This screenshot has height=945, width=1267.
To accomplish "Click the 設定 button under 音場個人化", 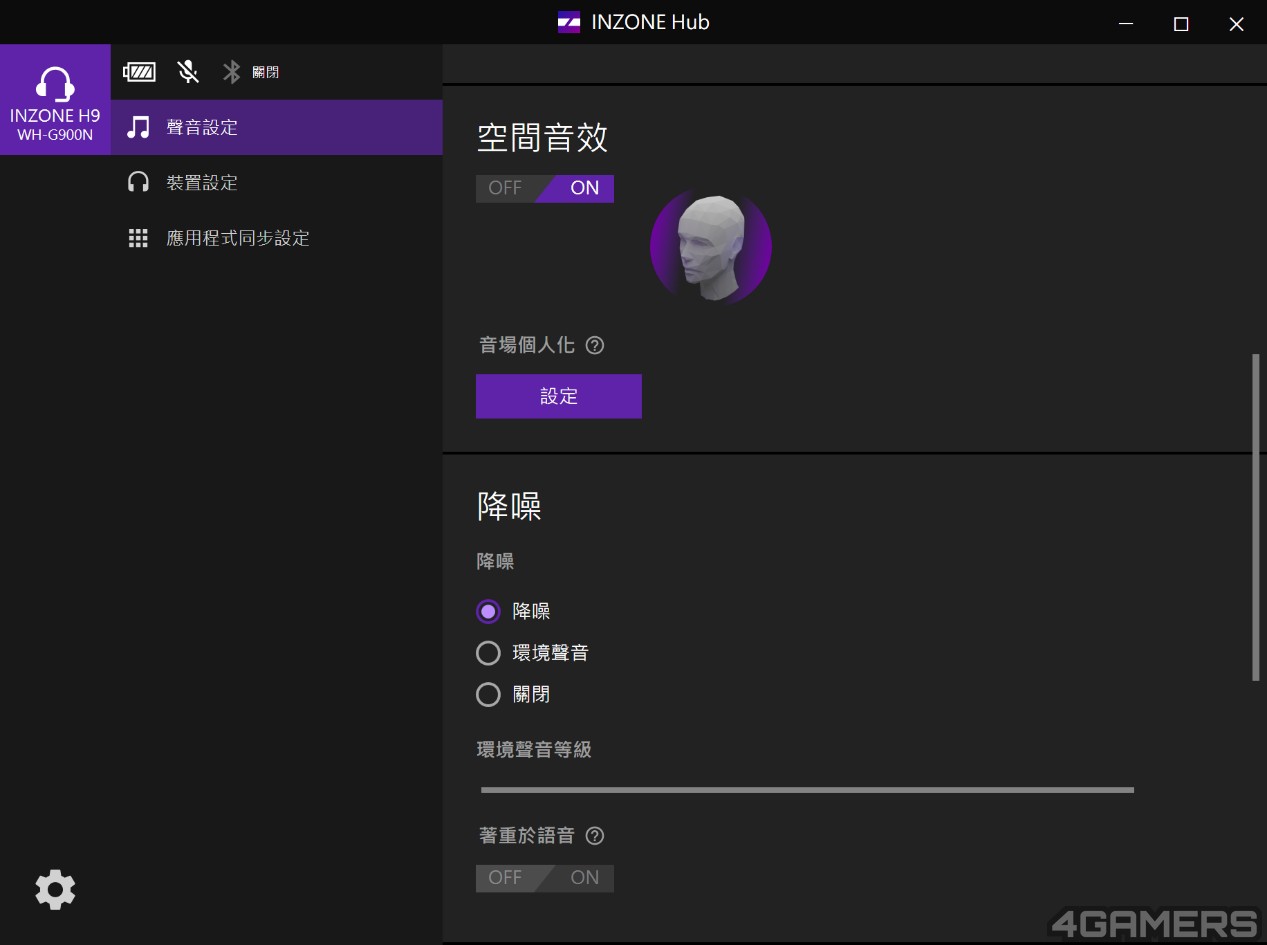I will [x=559, y=396].
